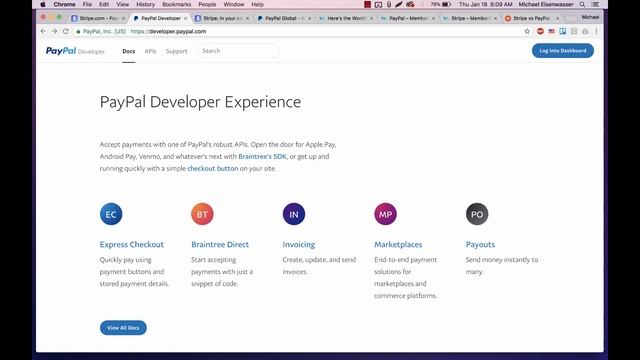Viewport: 640px width, 360px height.
Task: Click the red ad-blocker extension icon
Action: (x=540, y=31)
